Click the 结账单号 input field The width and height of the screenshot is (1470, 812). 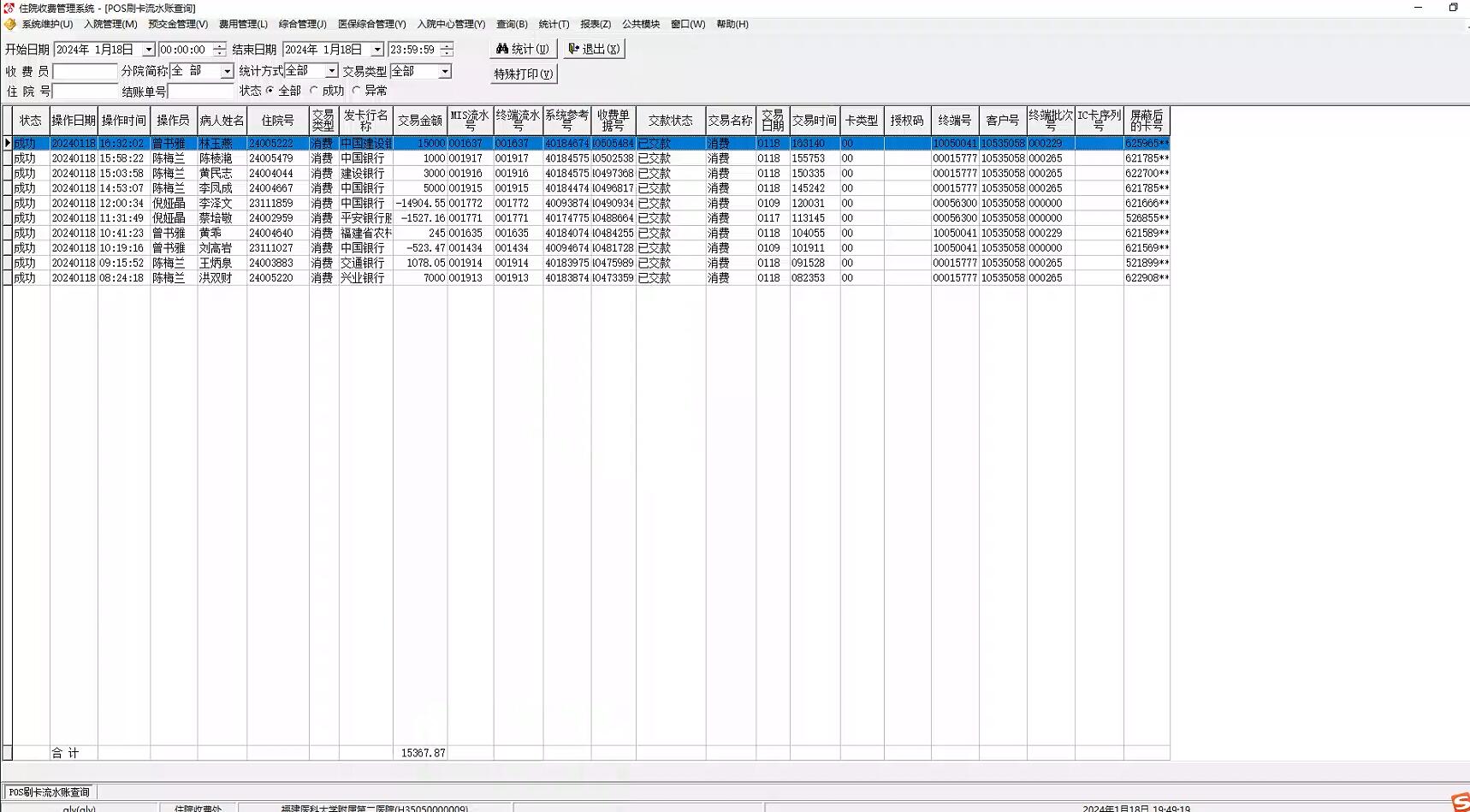click(201, 91)
